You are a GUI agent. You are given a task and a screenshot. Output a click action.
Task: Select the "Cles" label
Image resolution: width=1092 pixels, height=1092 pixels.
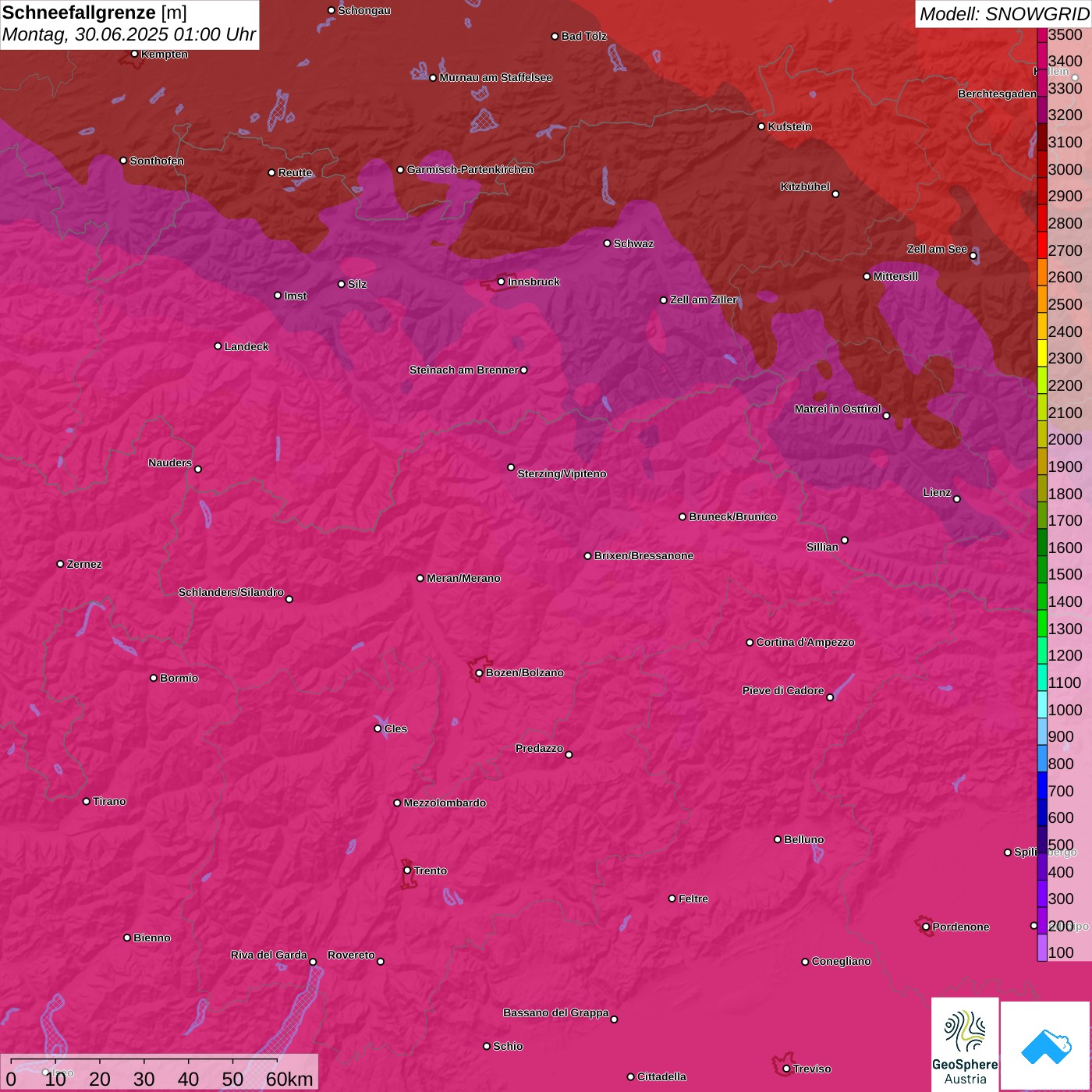(x=395, y=729)
